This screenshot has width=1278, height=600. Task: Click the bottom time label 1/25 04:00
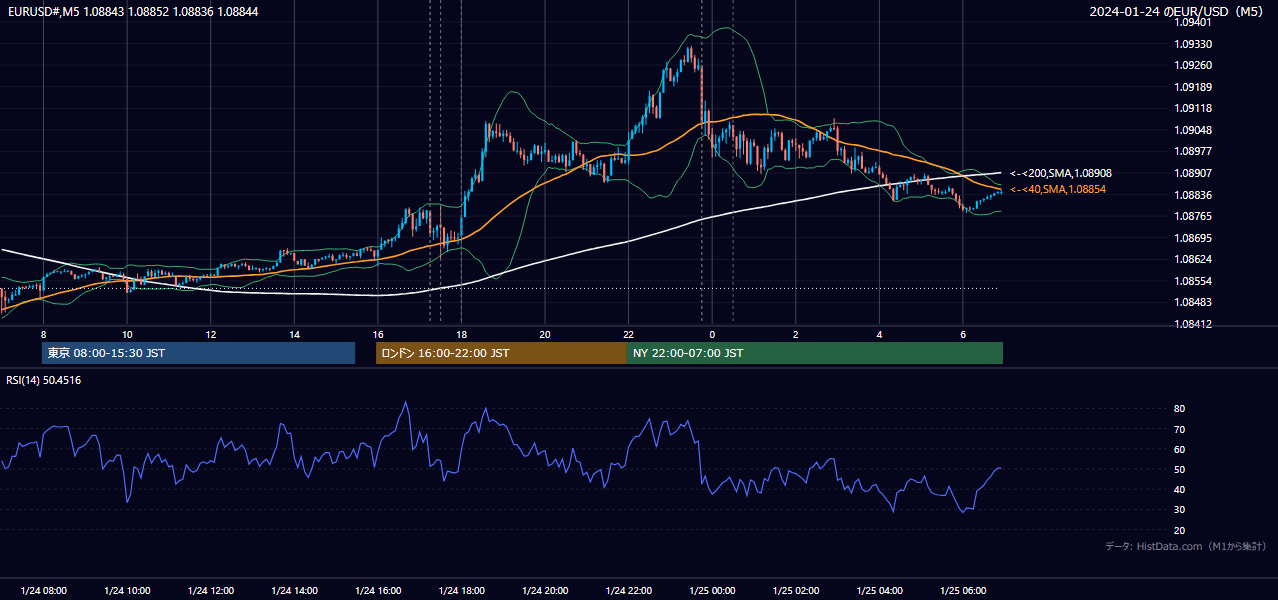click(879, 591)
